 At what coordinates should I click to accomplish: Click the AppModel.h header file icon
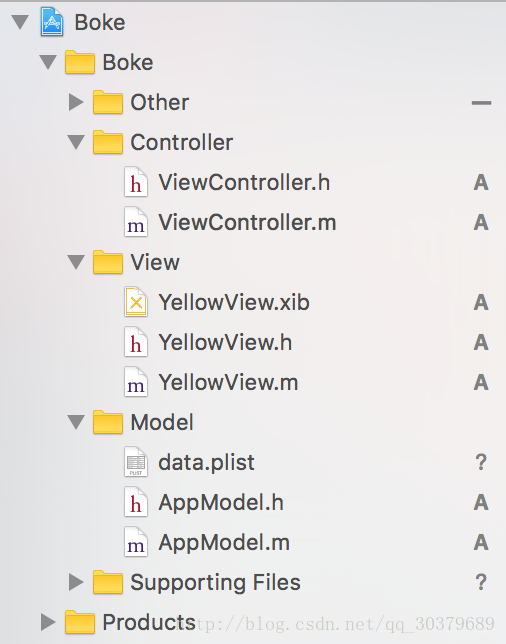pyautogui.click(x=136, y=502)
